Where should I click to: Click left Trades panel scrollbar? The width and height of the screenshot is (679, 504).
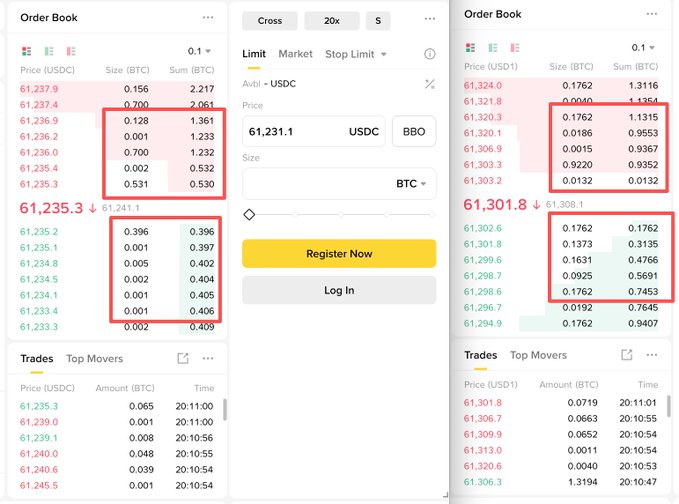[225, 410]
